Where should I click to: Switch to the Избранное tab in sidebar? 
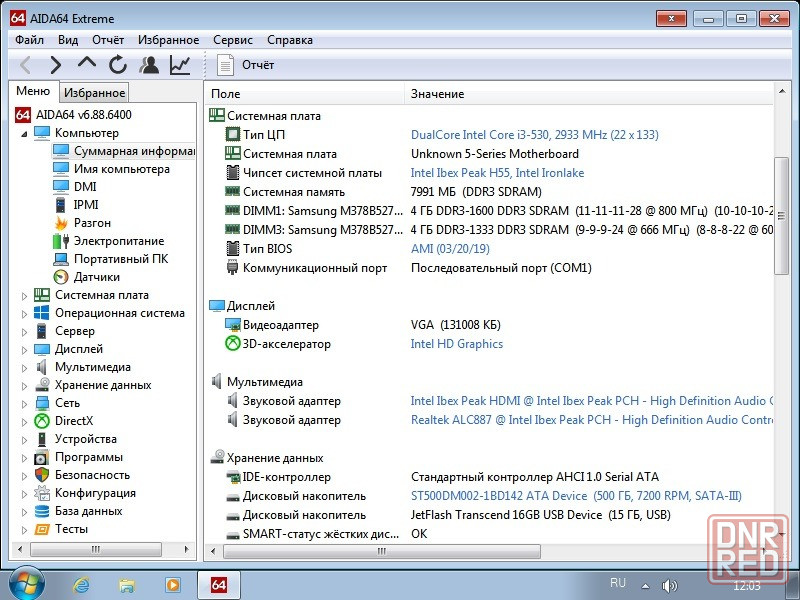pos(94,93)
